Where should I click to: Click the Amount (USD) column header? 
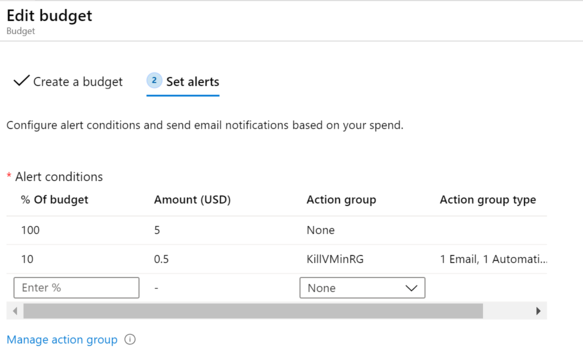pyautogui.click(x=193, y=200)
